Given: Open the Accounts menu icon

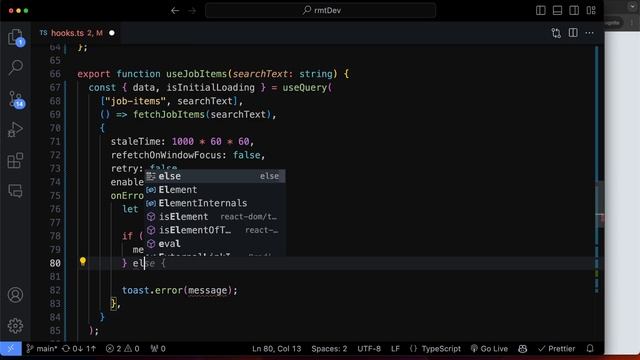Looking at the screenshot, I should coord(16,295).
